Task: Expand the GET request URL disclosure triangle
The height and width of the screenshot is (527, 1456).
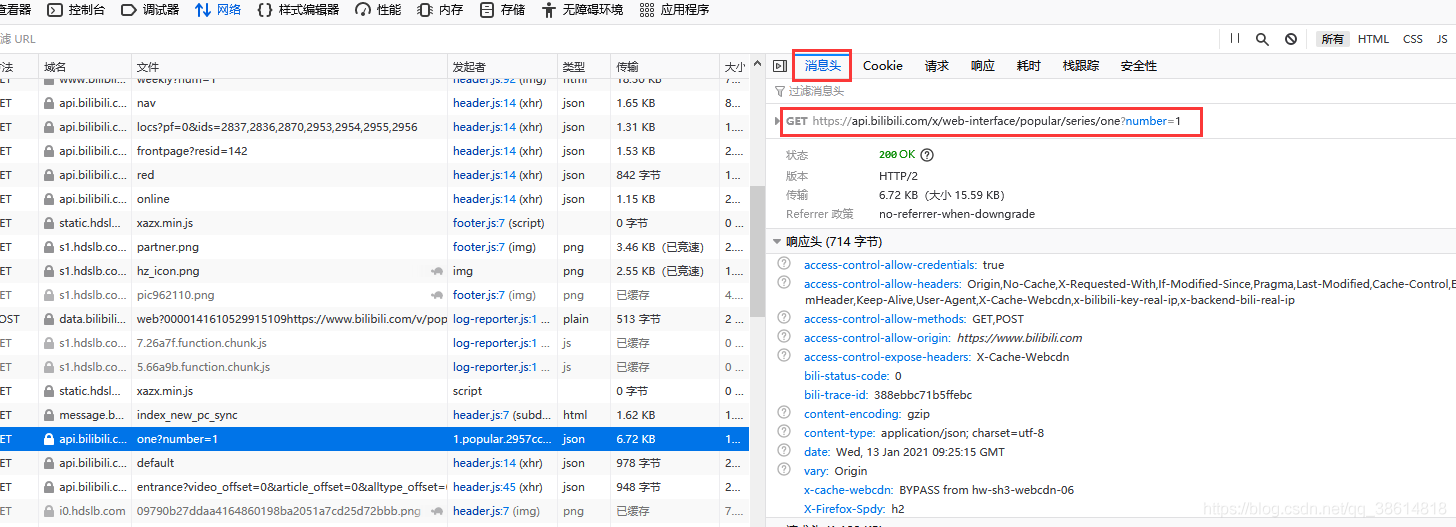Action: (778, 121)
